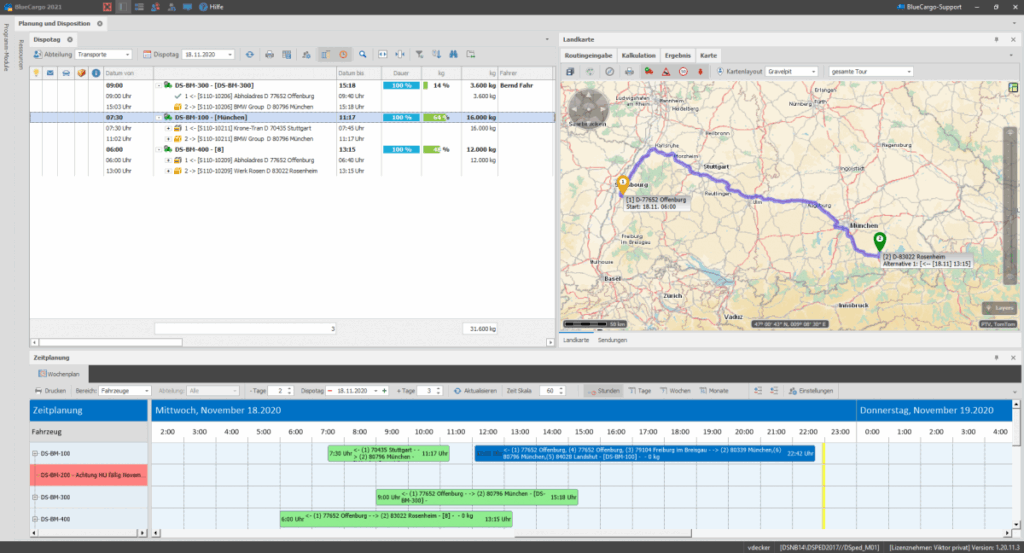The width and height of the screenshot is (1024, 553).
Task: Click the magnifier search icon in Dispotag toolbar
Action: [x=363, y=54]
